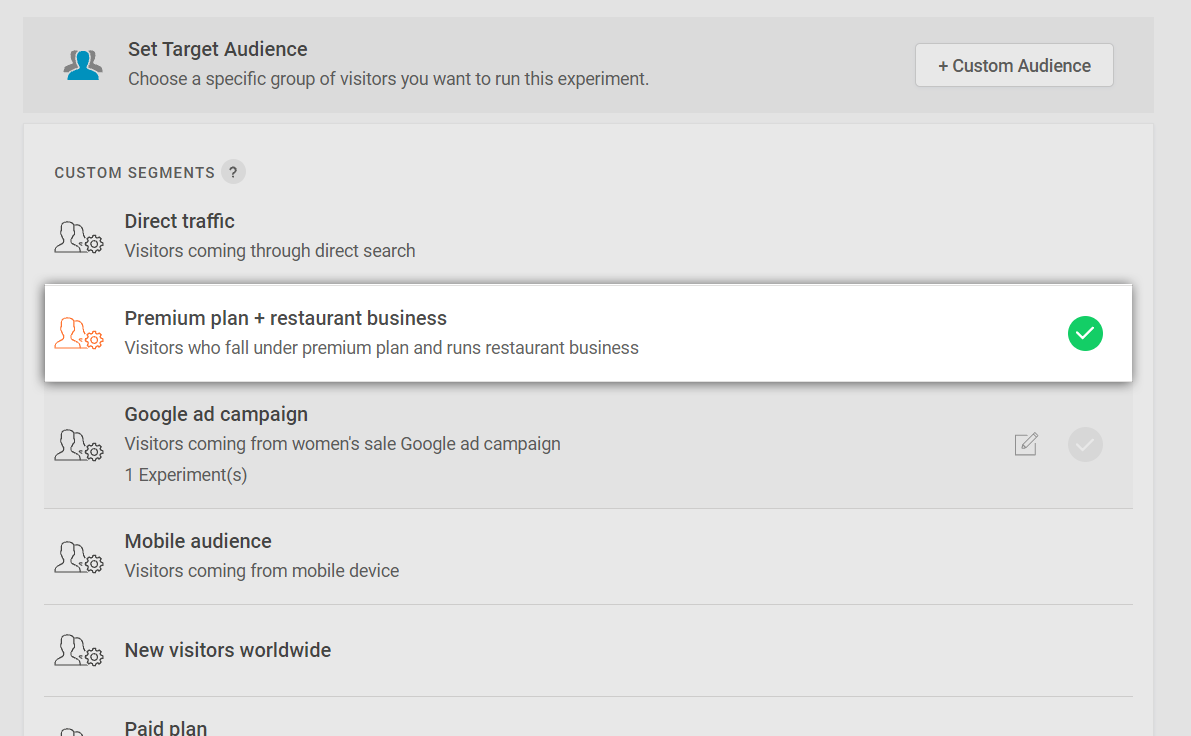Click the orange Premium plan segment icon
The width and height of the screenshot is (1191, 736).
click(x=79, y=333)
